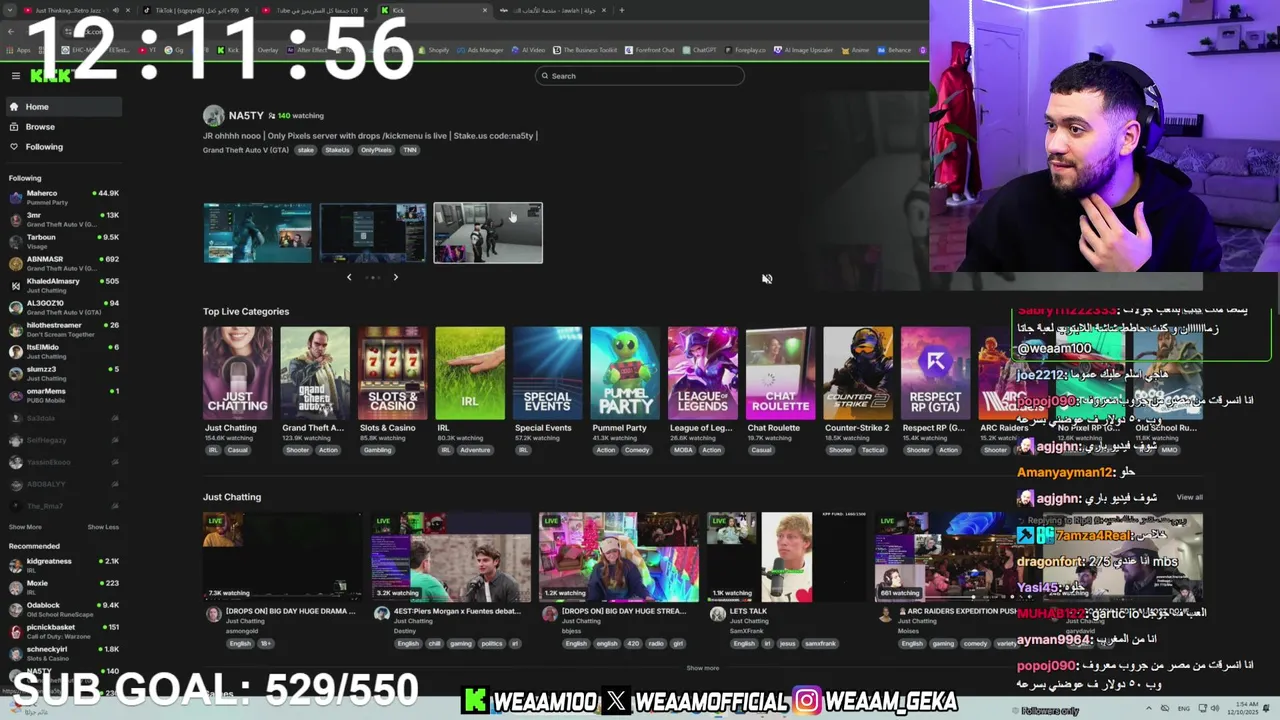Screen dimensions: 1280x720
Task: Open the Shopify bookmark
Action: 434,50
